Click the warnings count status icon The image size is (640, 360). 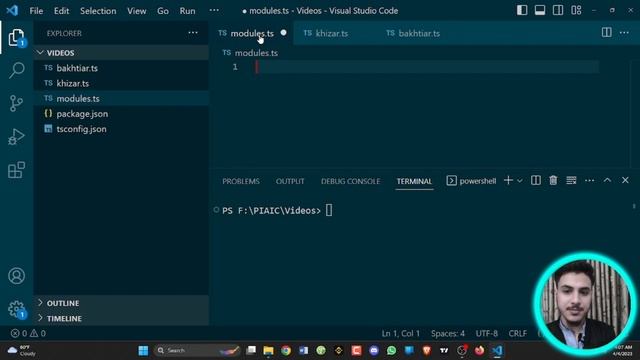(38, 333)
